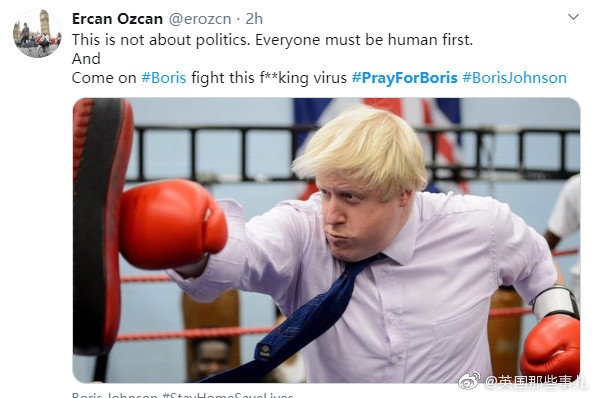Click the Ercan Ozcan display name
The image size is (595, 398).
tap(117, 19)
